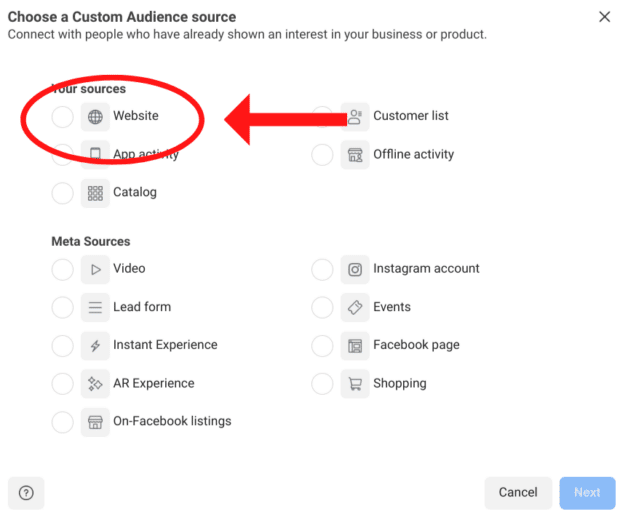Viewport: 620px width, 514px height.
Task: Open help via question mark icon
Action: (x=26, y=492)
